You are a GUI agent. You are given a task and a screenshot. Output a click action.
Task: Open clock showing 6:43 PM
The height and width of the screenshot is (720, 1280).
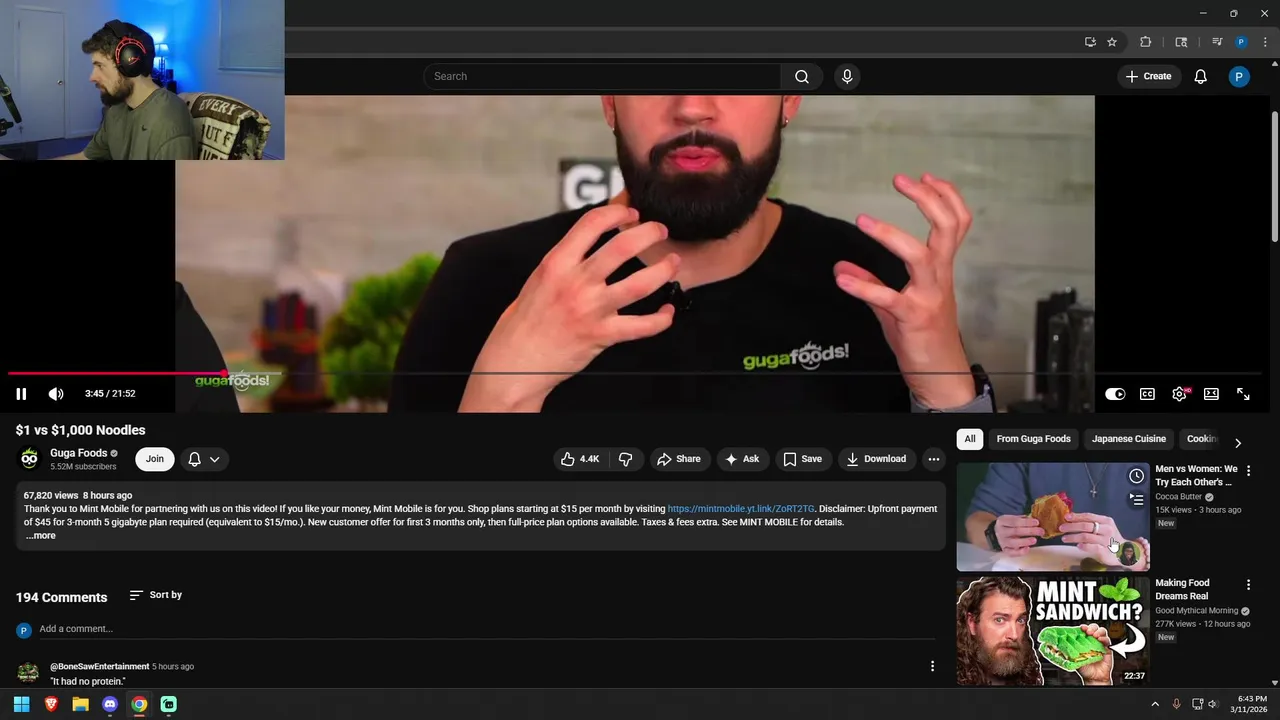[x=1251, y=704]
